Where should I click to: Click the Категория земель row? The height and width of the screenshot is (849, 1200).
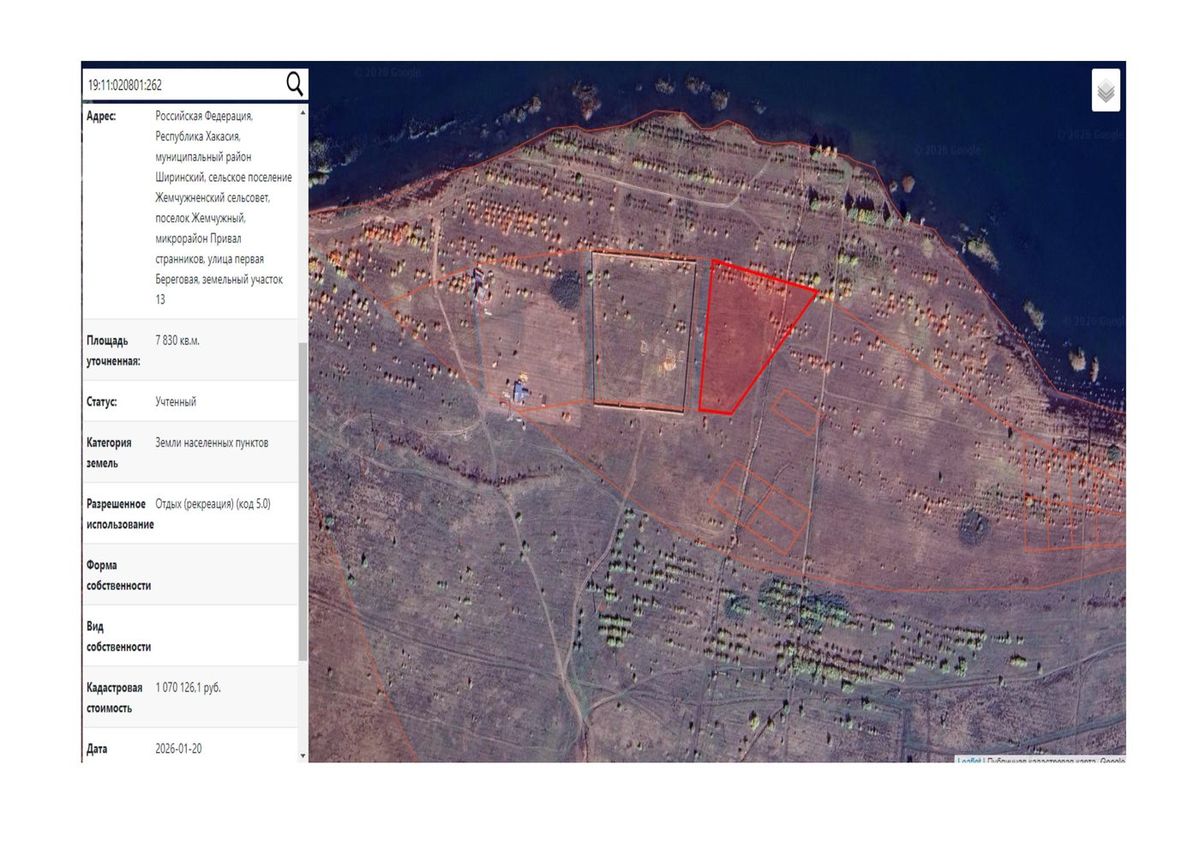point(190,452)
